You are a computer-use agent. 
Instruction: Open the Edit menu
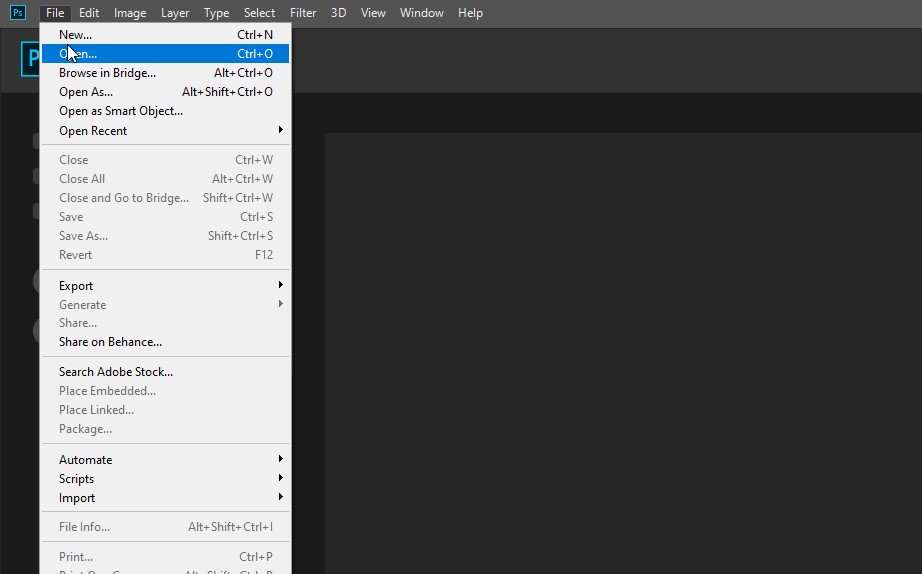point(89,12)
